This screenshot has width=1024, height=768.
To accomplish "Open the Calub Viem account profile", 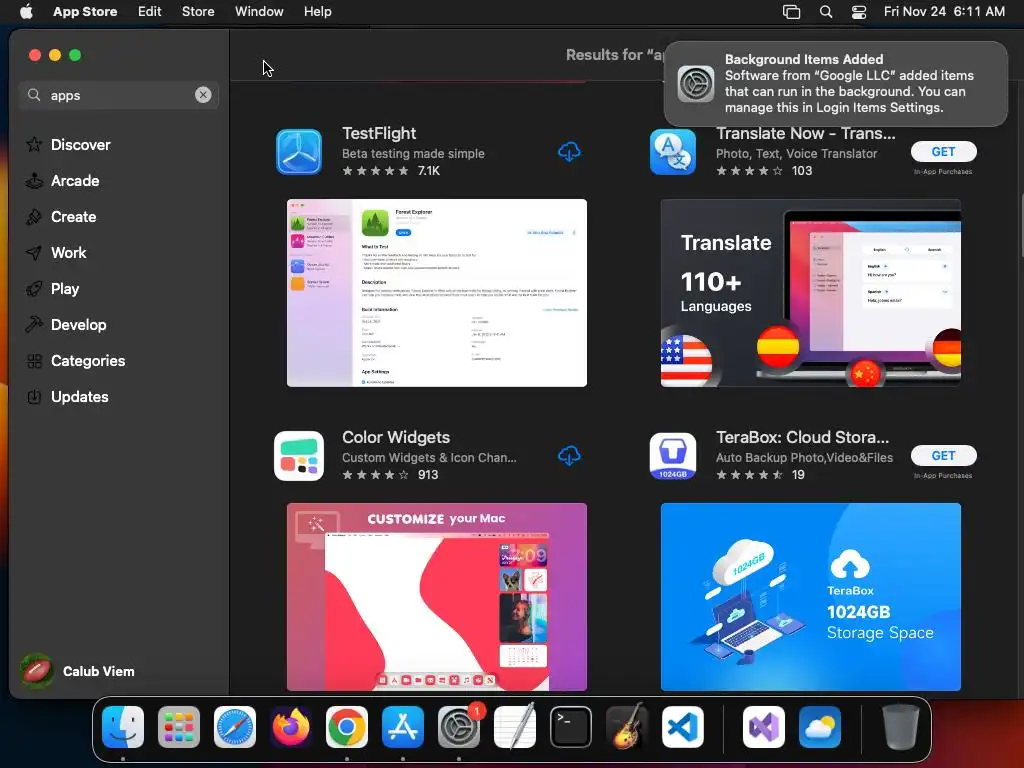I will [78, 671].
